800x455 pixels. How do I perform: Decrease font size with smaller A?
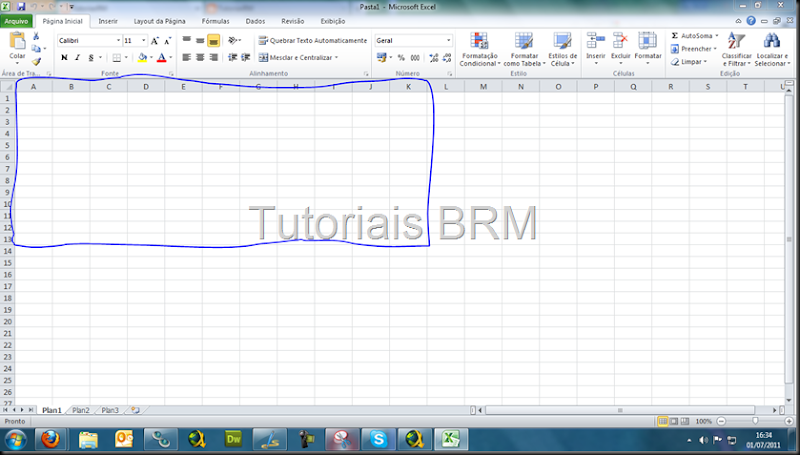[x=167, y=40]
